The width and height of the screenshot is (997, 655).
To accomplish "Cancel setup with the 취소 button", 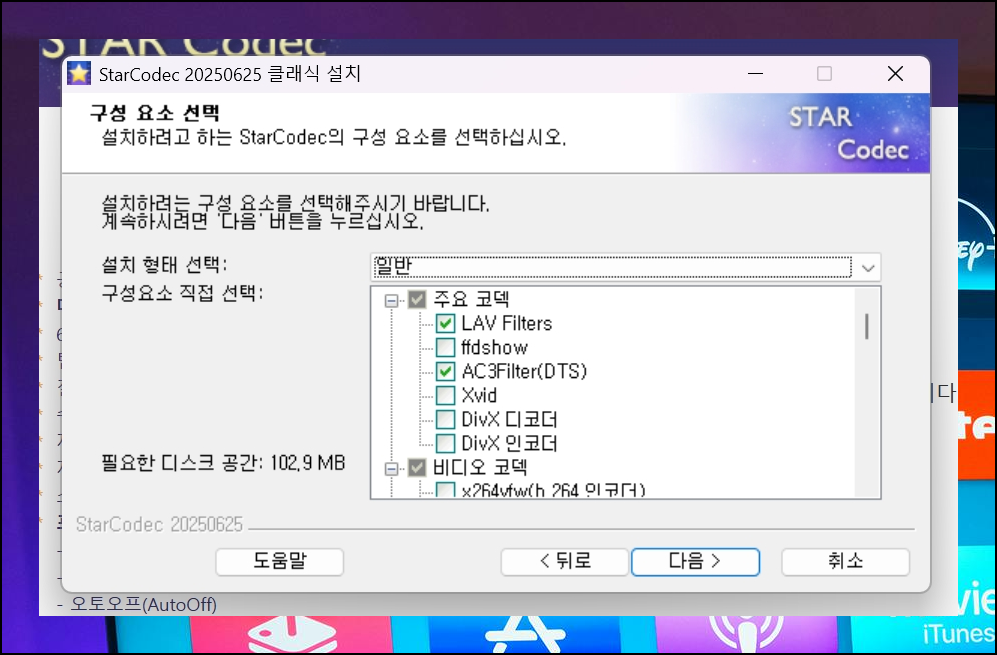I will [845, 562].
